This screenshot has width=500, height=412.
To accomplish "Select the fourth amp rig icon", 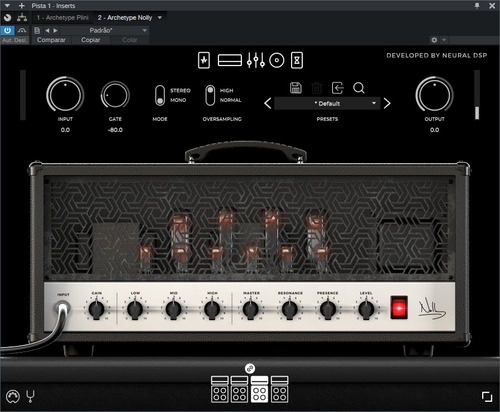I will 279,389.
